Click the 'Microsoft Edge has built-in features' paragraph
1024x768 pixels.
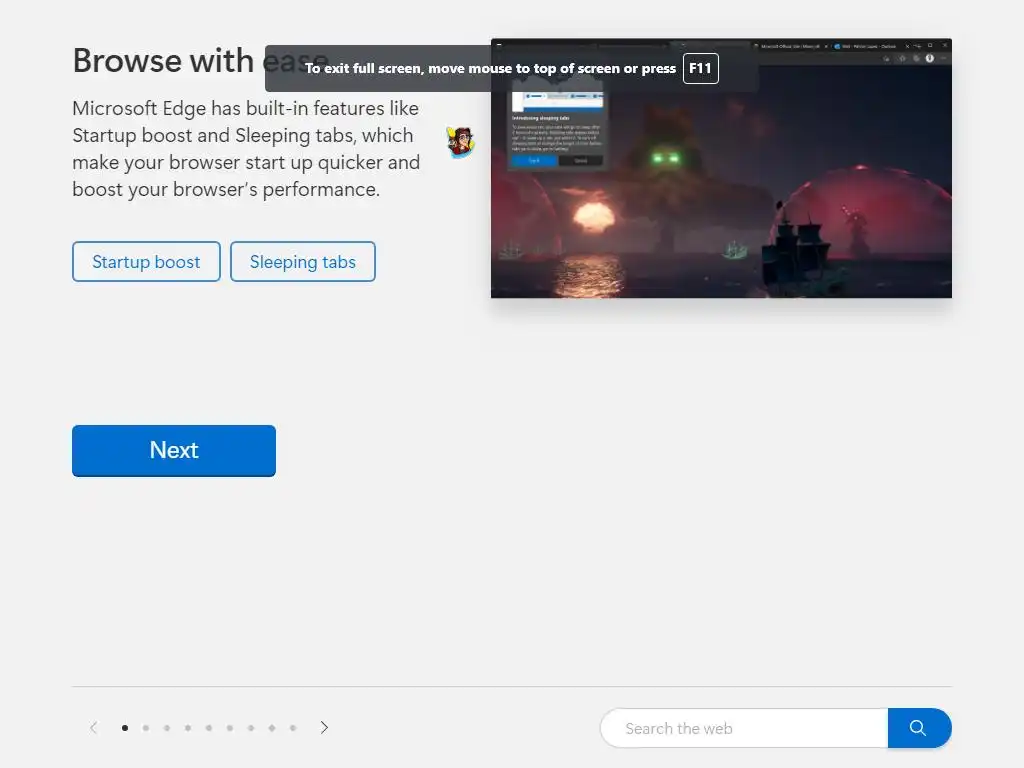(246, 149)
